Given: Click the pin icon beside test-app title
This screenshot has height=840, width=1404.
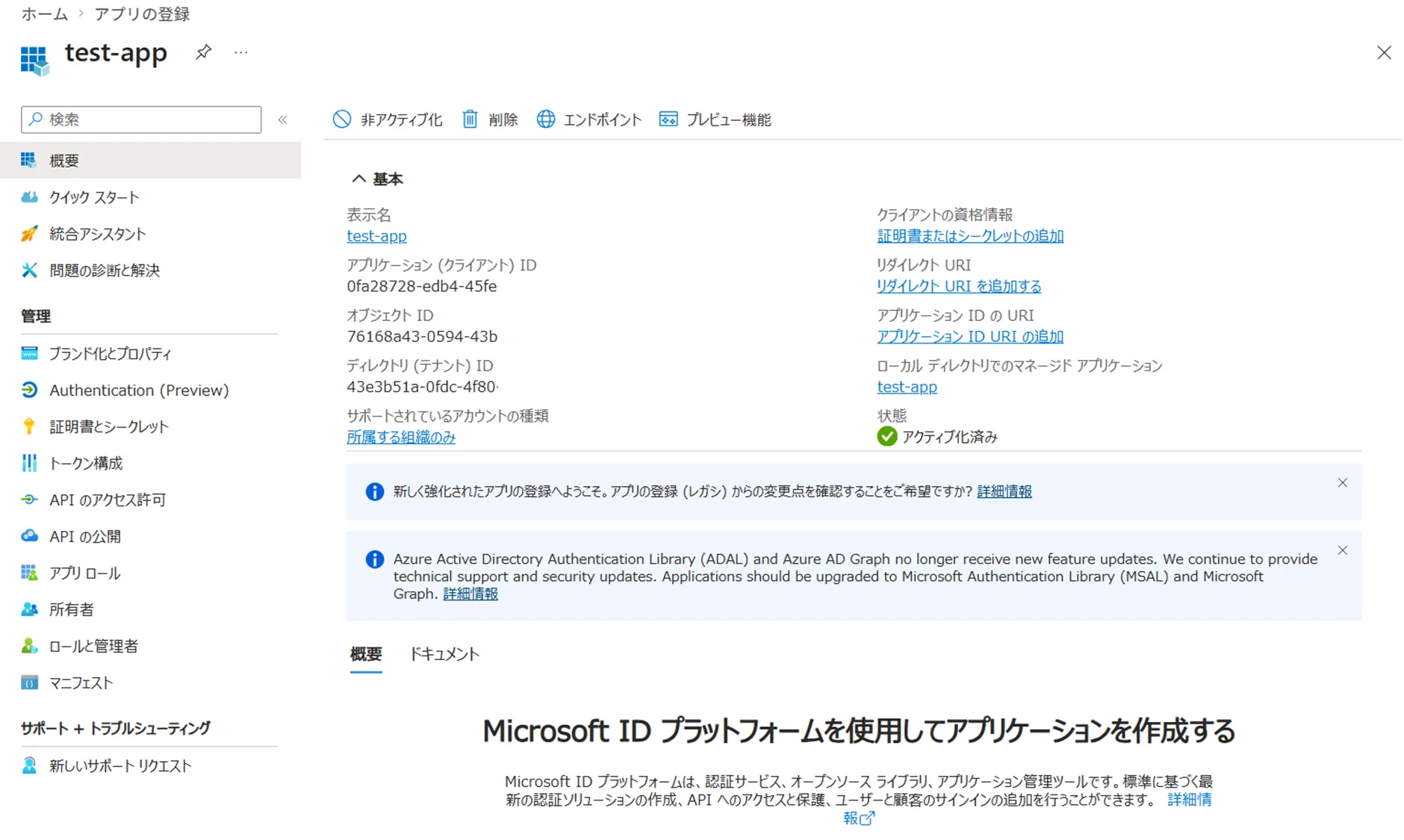Looking at the screenshot, I should coord(203,52).
